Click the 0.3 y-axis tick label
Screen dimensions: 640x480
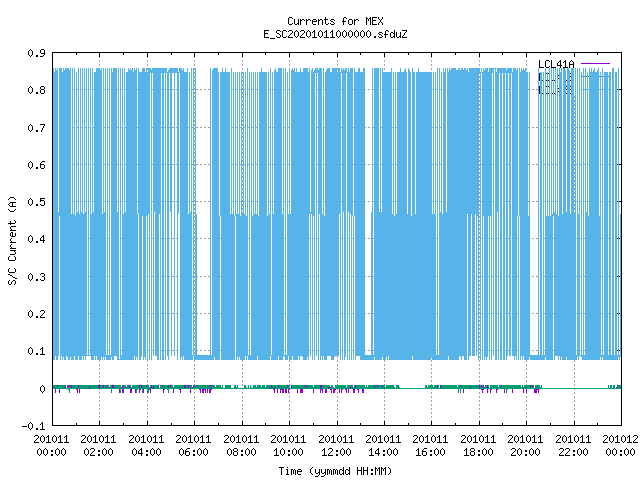(36, 277)
